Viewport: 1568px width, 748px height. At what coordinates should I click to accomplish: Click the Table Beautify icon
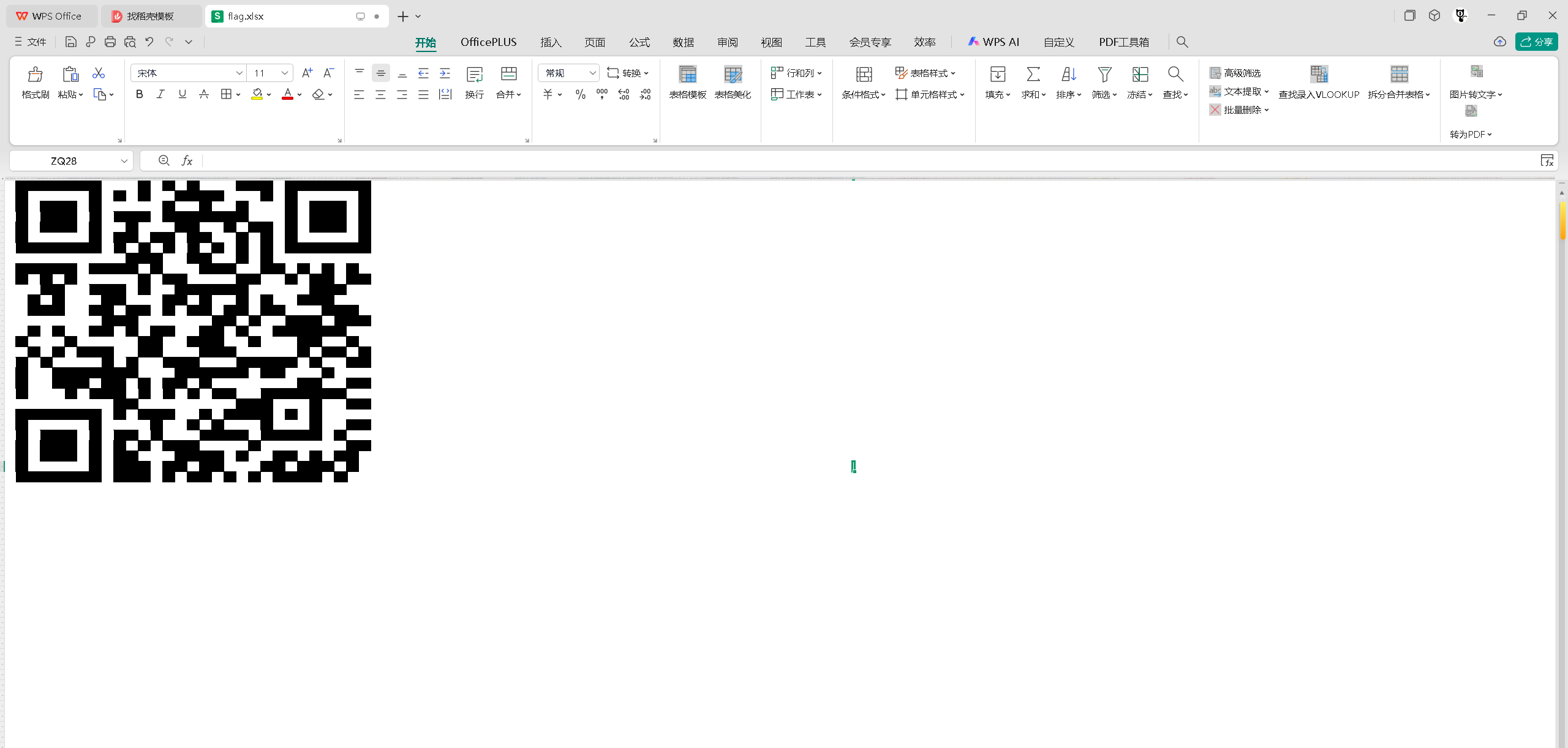tap(733, 75)
